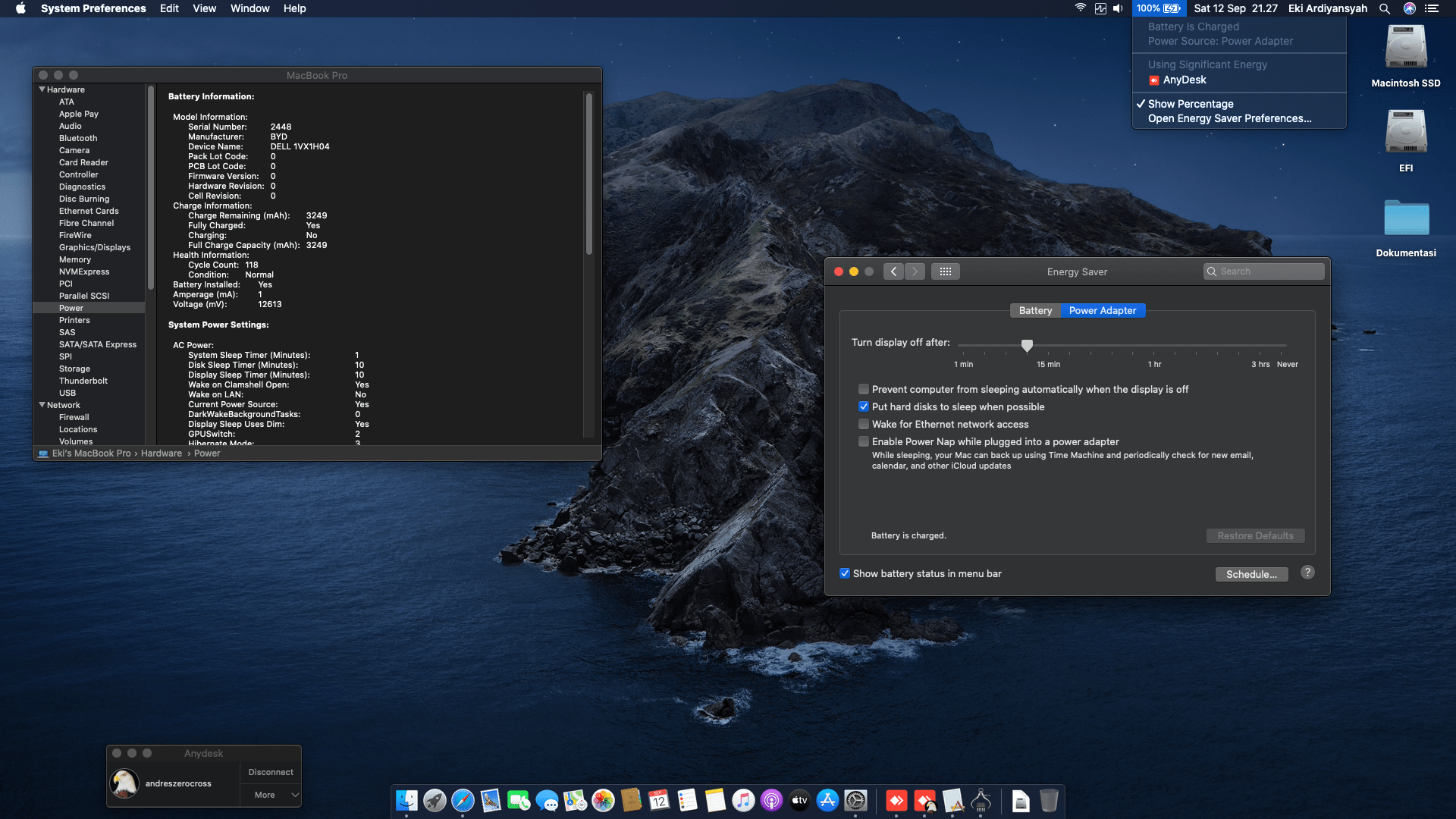This screenshot has height=819, width=1456.
Task: Collapse the Network section in System Information
Action: (42, 404)
